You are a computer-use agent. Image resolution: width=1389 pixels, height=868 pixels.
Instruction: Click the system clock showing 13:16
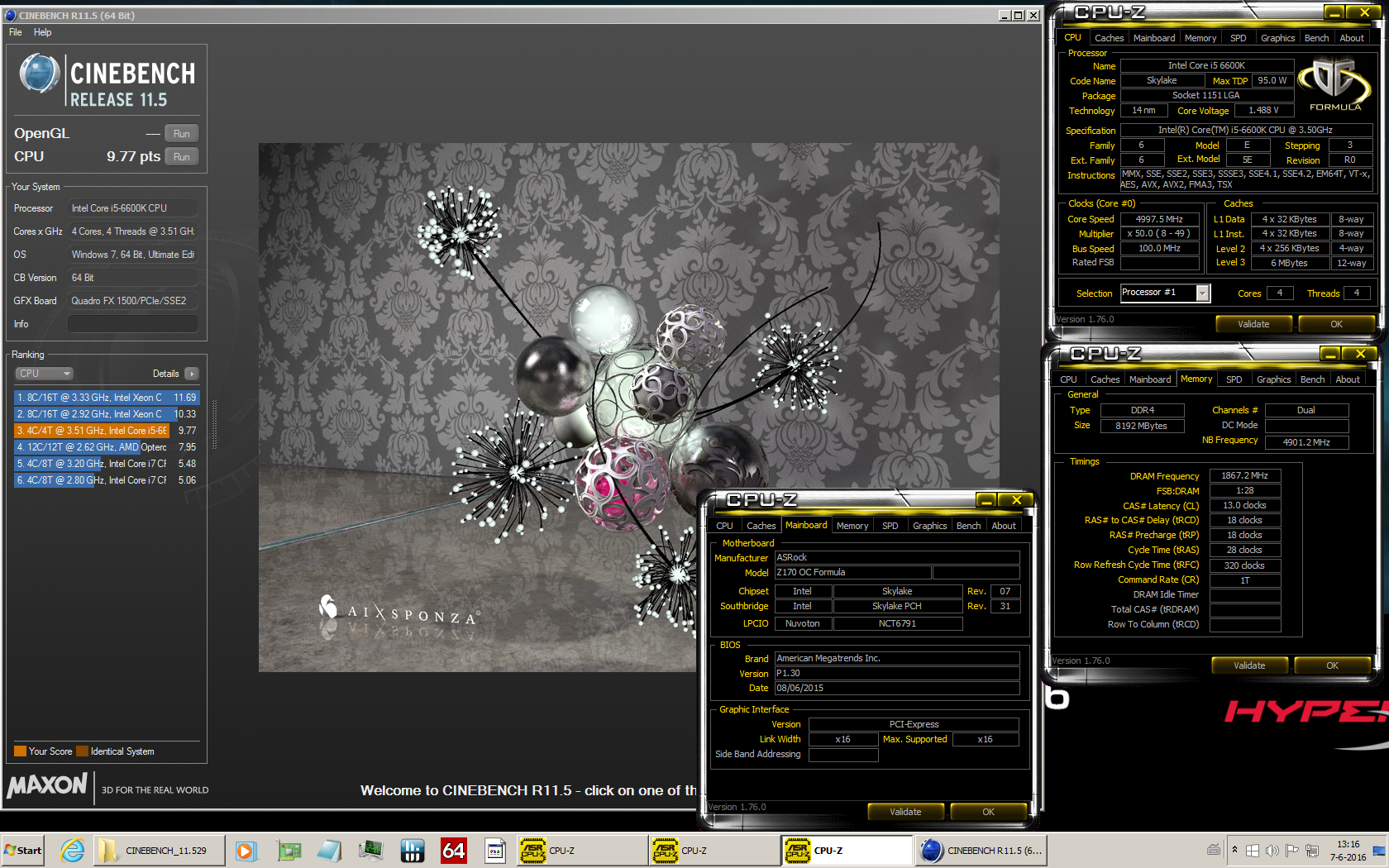pyautogui.click(x=1348, y=851)
